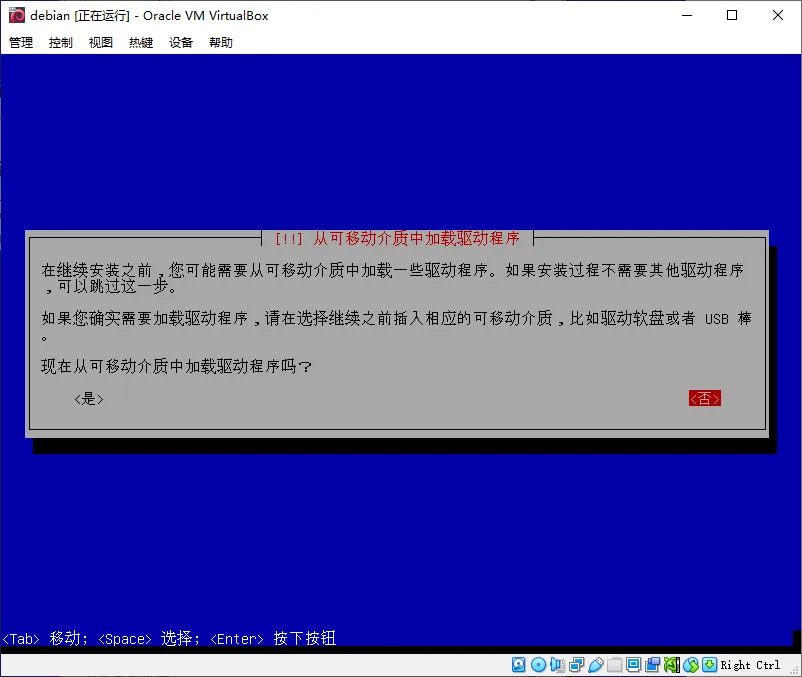Click the recording status icon
The image size is (802, 677).
coord(653,665)
